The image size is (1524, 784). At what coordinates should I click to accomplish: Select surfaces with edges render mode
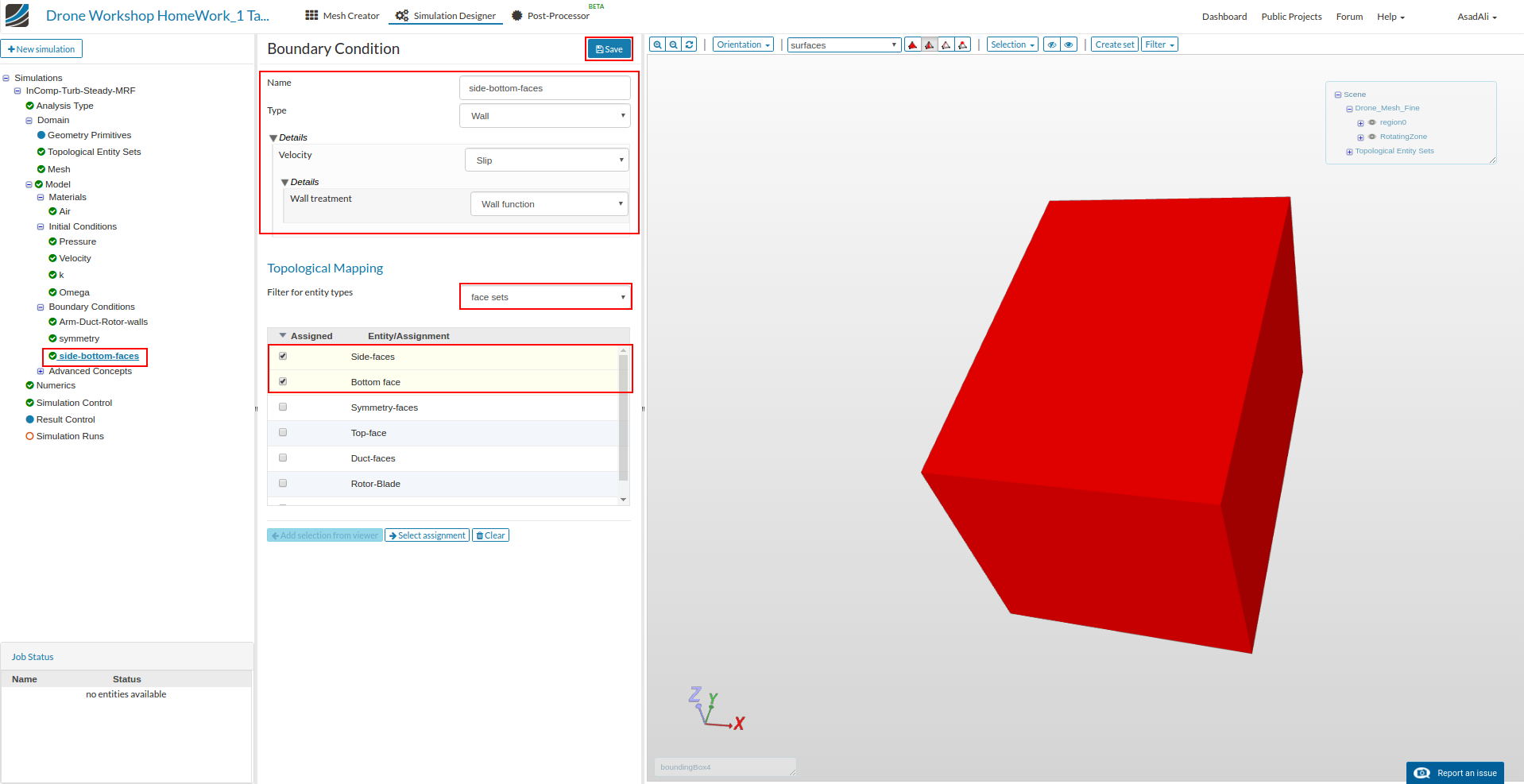coord(930,44)
